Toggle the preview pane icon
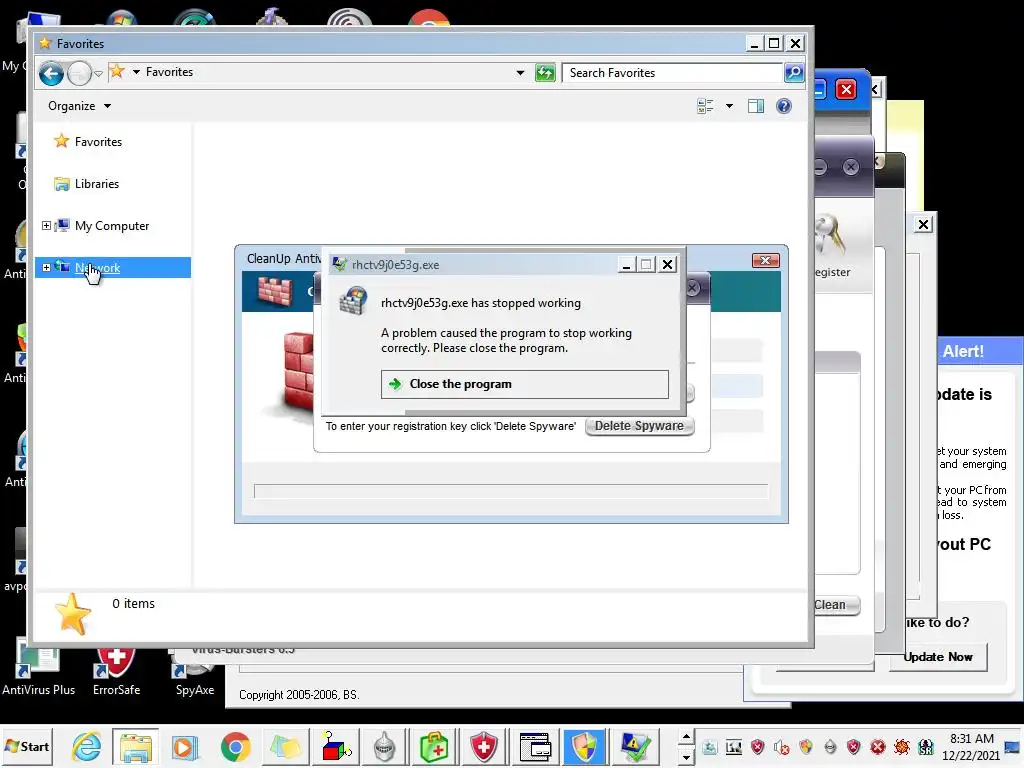The image size is (1024, 768). click(756, 106)
